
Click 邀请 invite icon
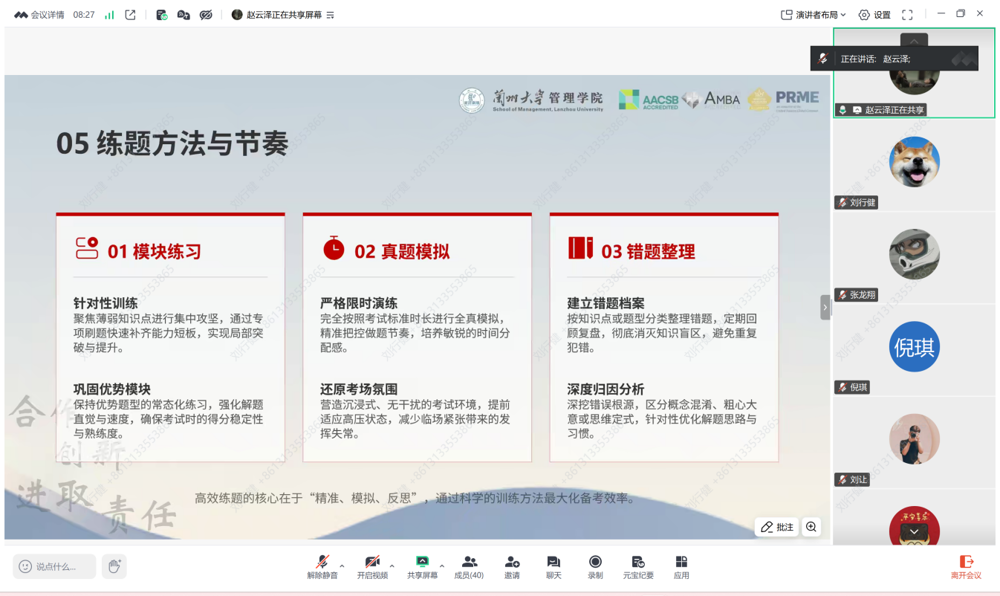(511, 566)
